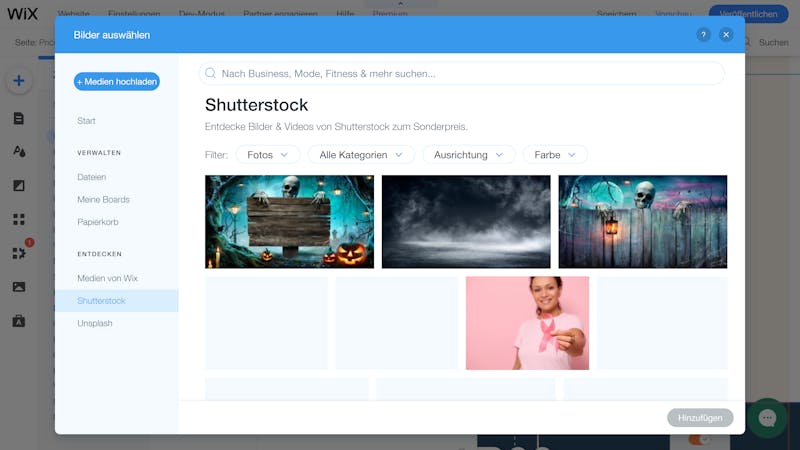The height and width of the screenshot is (450, 800).
Task: Select Shutterstock in side navigation
Action: [116, 301]
